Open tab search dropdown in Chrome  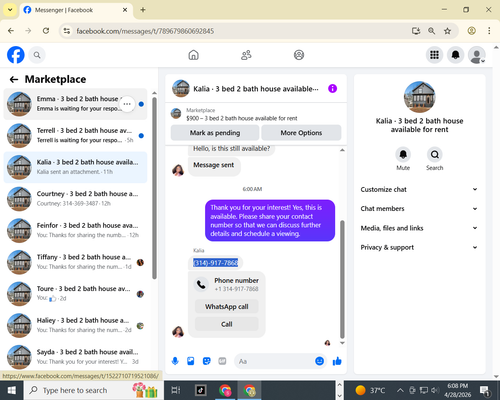tap(10, 10)
